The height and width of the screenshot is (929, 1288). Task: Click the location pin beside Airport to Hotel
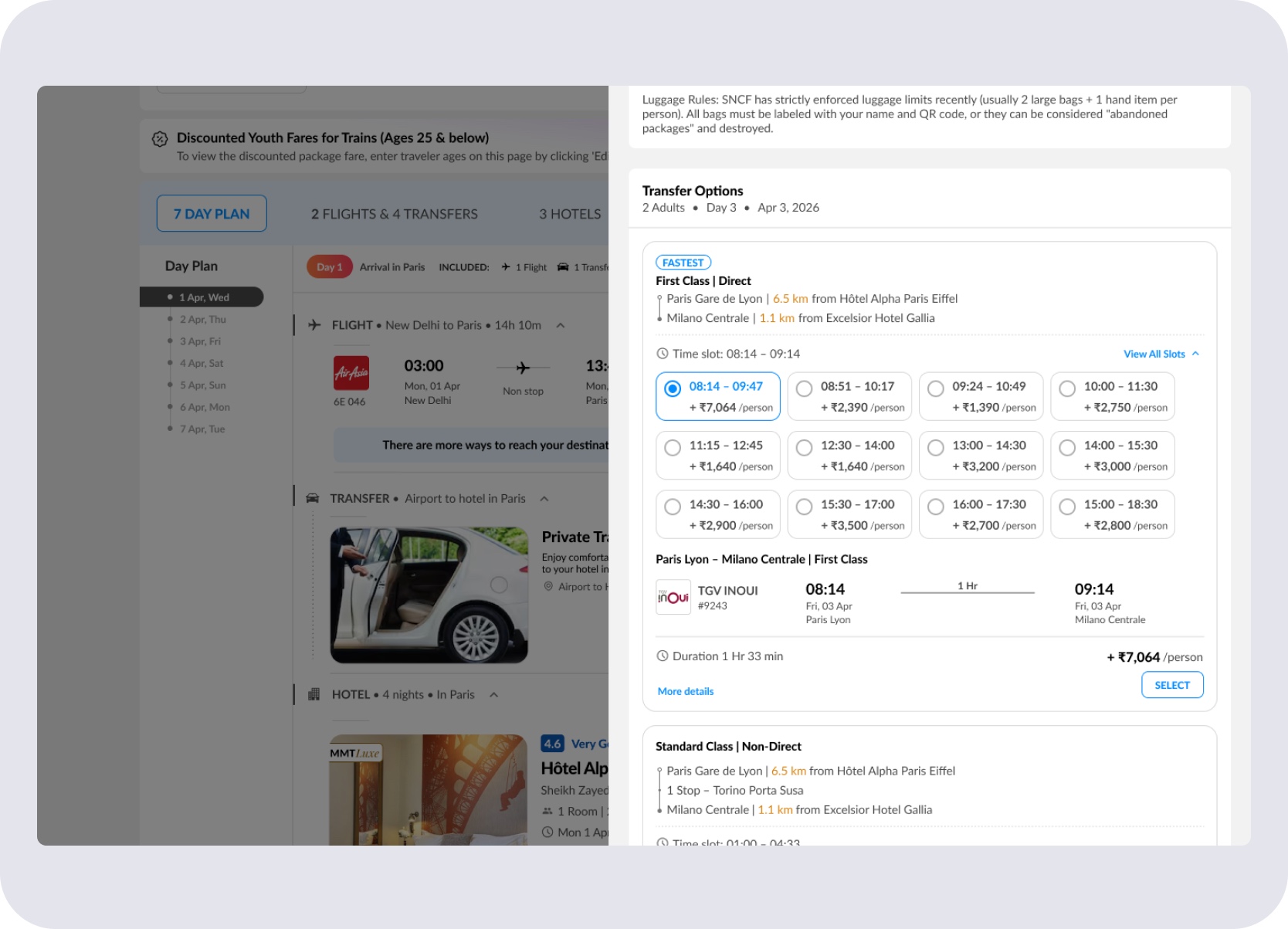[548, 587]
